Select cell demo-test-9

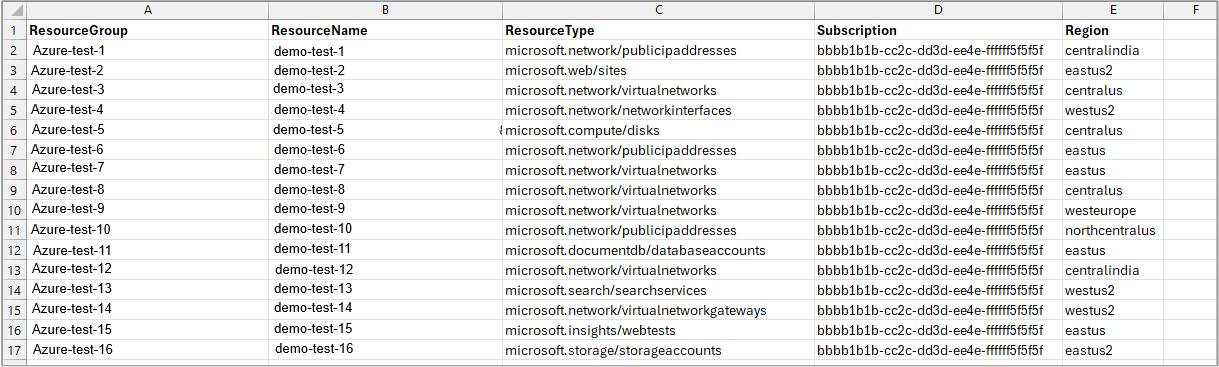tap(386, 210)
